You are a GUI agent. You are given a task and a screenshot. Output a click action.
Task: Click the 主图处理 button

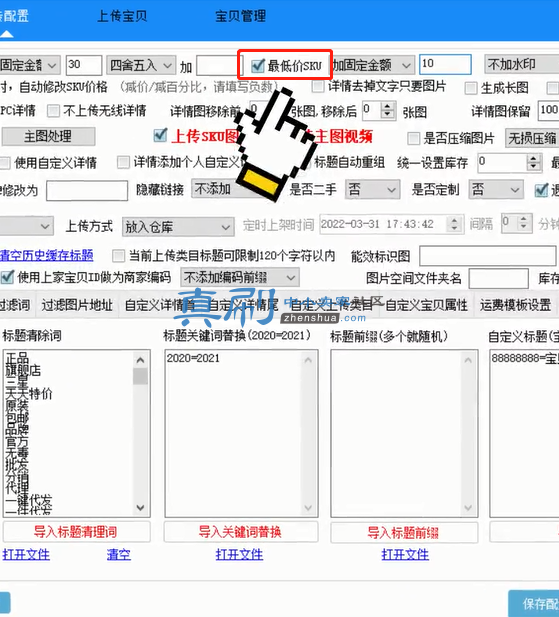(x=48, y=137)
